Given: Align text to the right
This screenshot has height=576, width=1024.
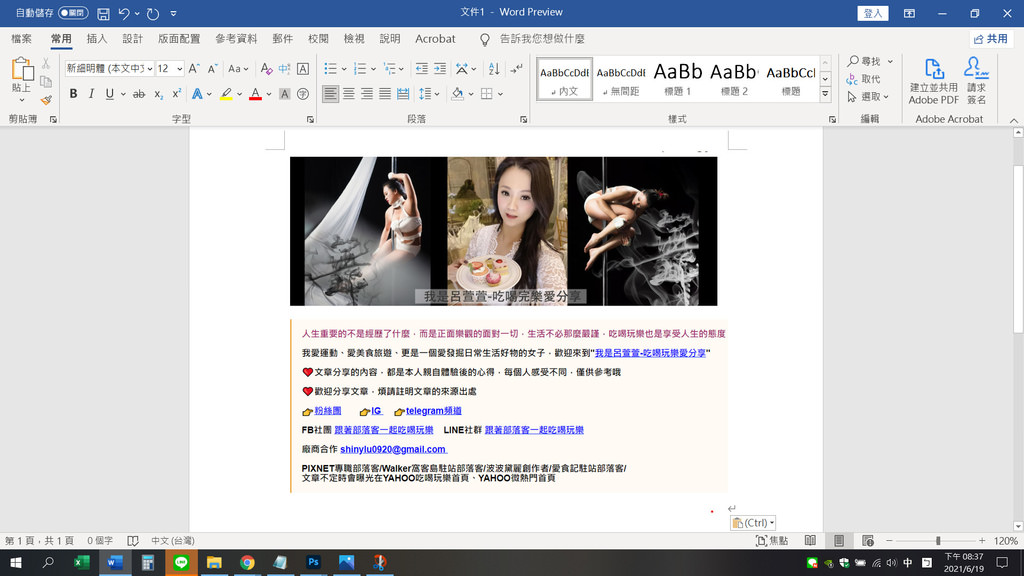Looking at the screenshot, I should (367, 94).
